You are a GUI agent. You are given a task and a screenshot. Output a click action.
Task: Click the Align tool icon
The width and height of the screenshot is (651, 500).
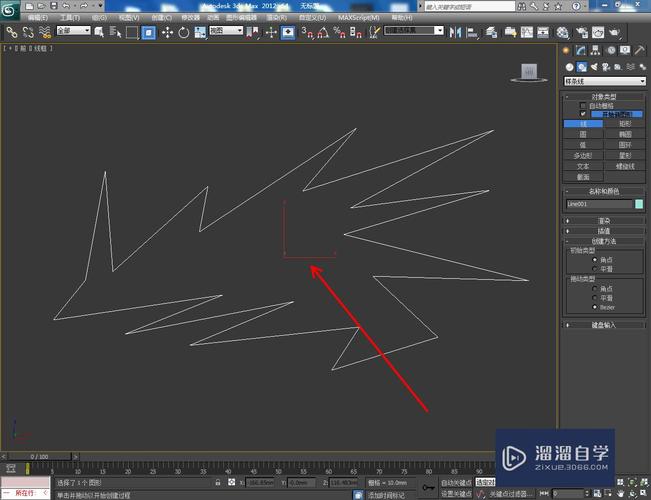pos(472,32)
